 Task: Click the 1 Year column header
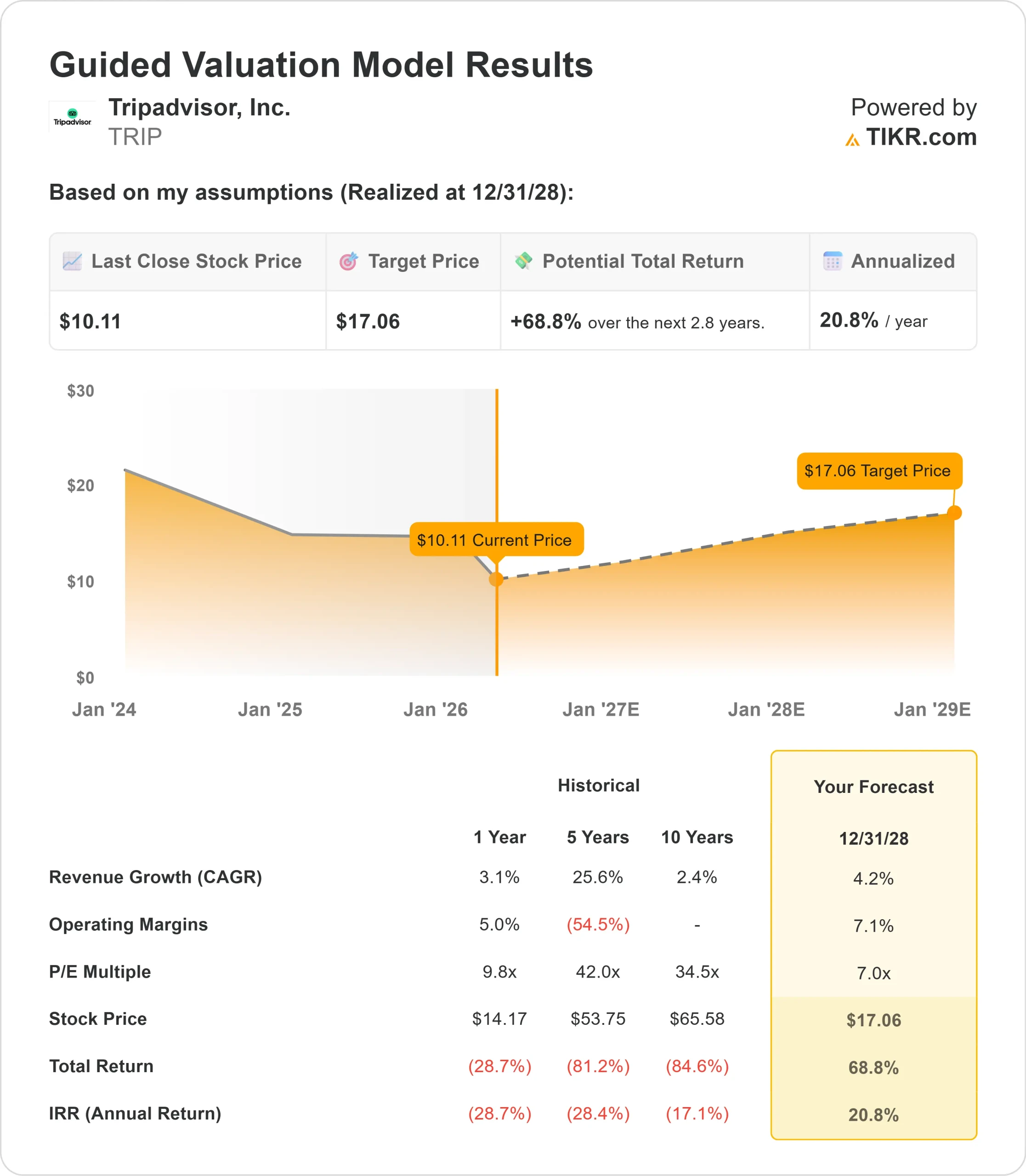click(x=499, y=837)
